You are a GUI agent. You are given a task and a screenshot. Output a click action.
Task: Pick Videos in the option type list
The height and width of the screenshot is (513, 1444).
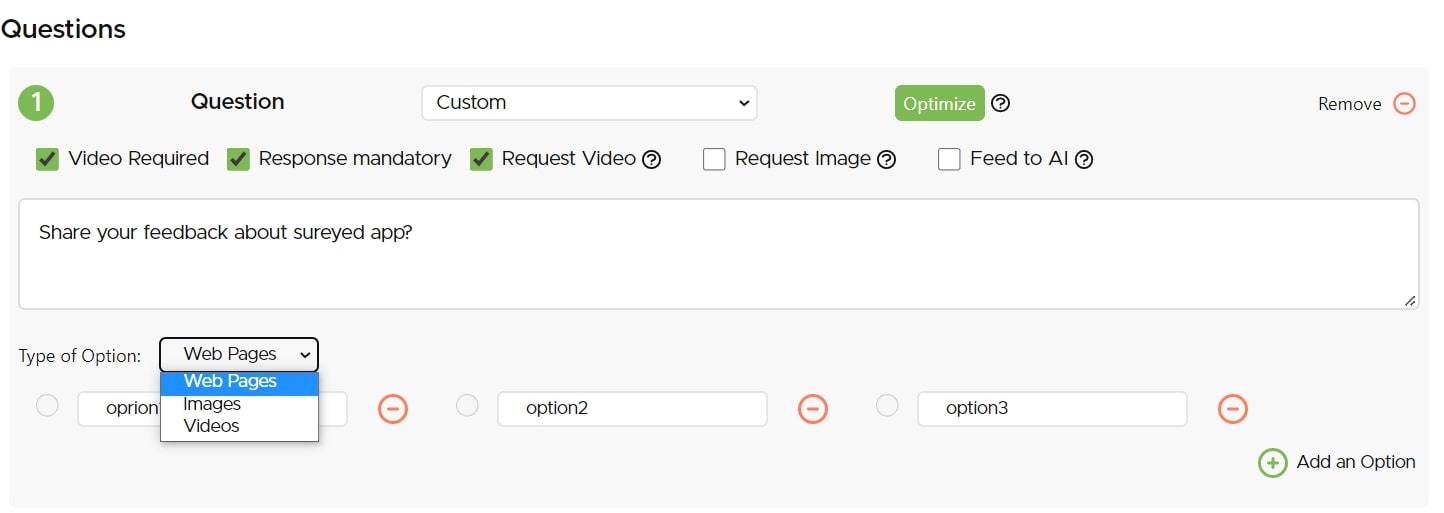click(x=212, y=426)
